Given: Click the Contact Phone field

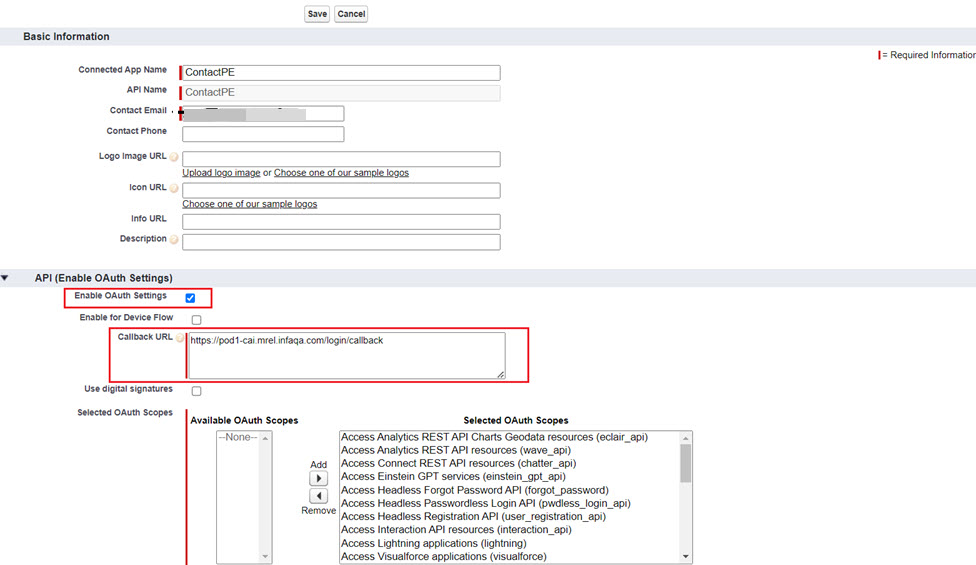Looking at the screenshot, I should [263, 134].
